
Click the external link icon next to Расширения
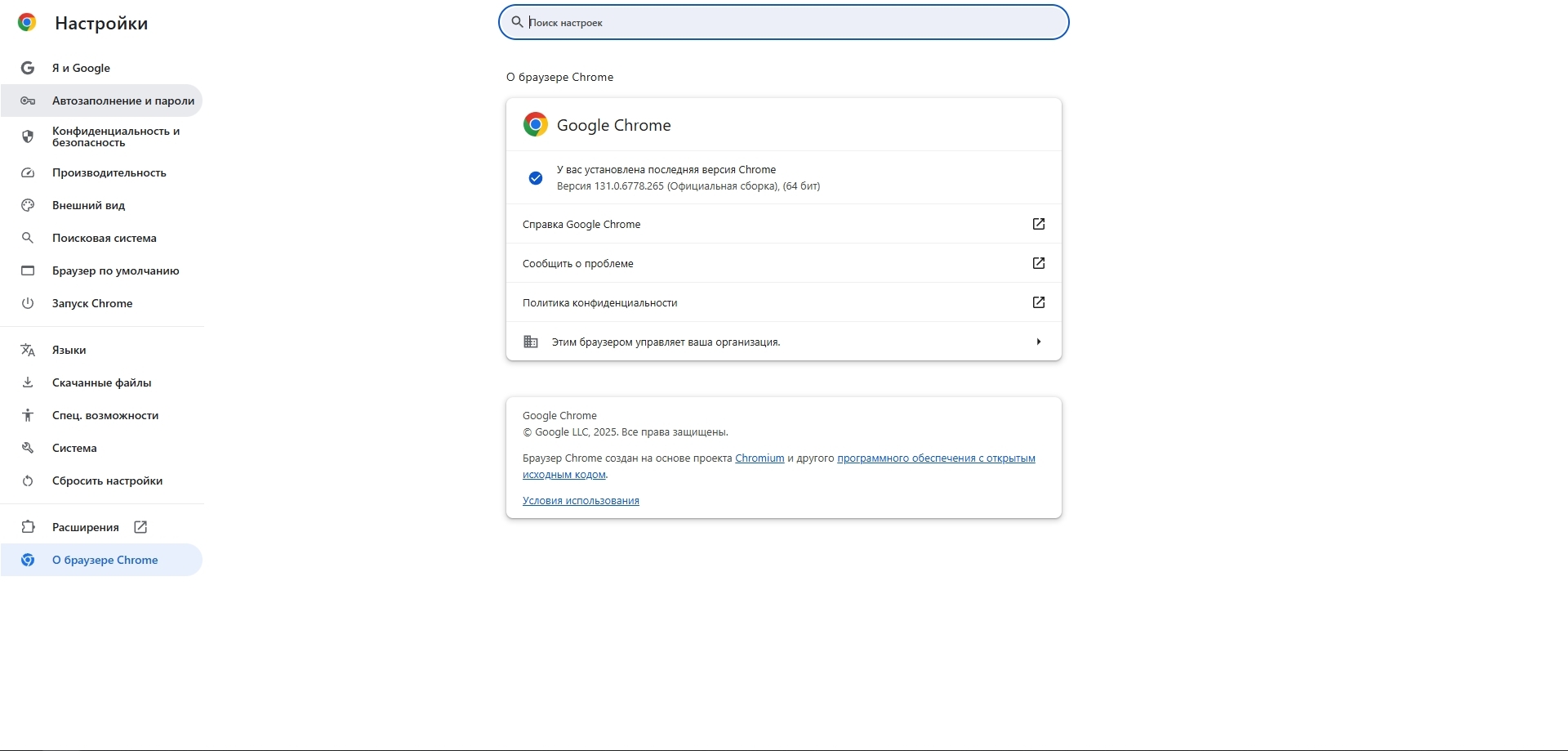pyautogui.click(x=140, y=527)
